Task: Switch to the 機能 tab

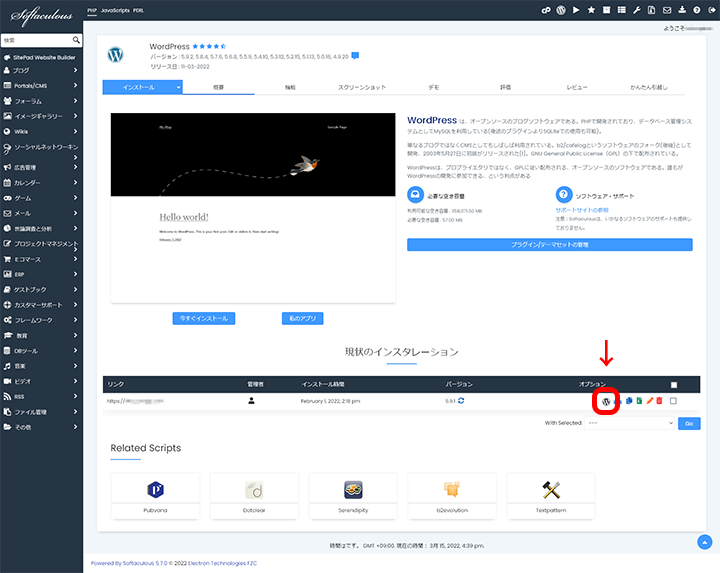Action: pos(290,87)
